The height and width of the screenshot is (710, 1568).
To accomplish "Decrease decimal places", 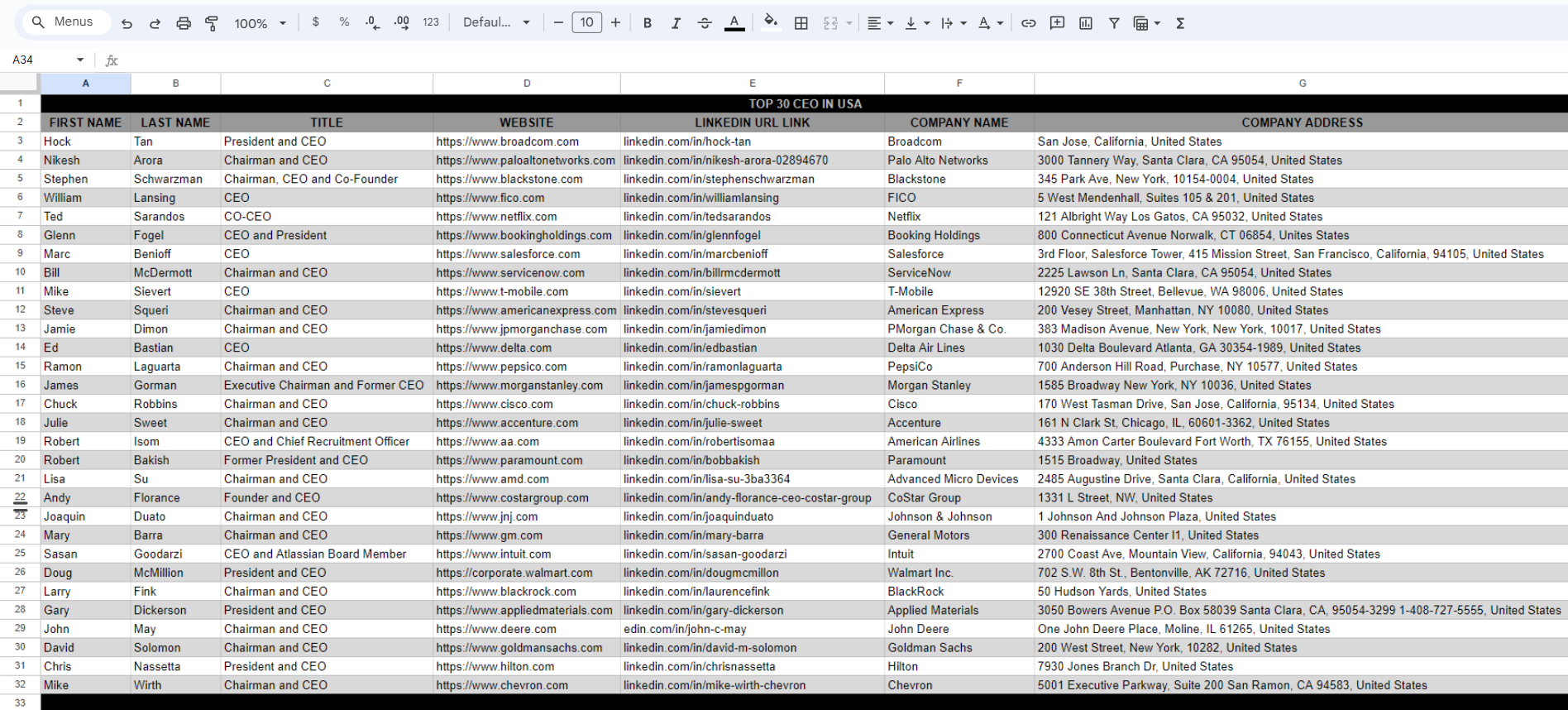I will [373, 23].
